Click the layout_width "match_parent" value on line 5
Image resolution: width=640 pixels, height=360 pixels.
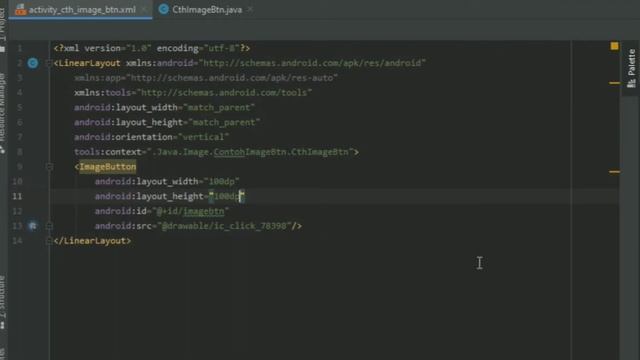(x=219, y=107)
